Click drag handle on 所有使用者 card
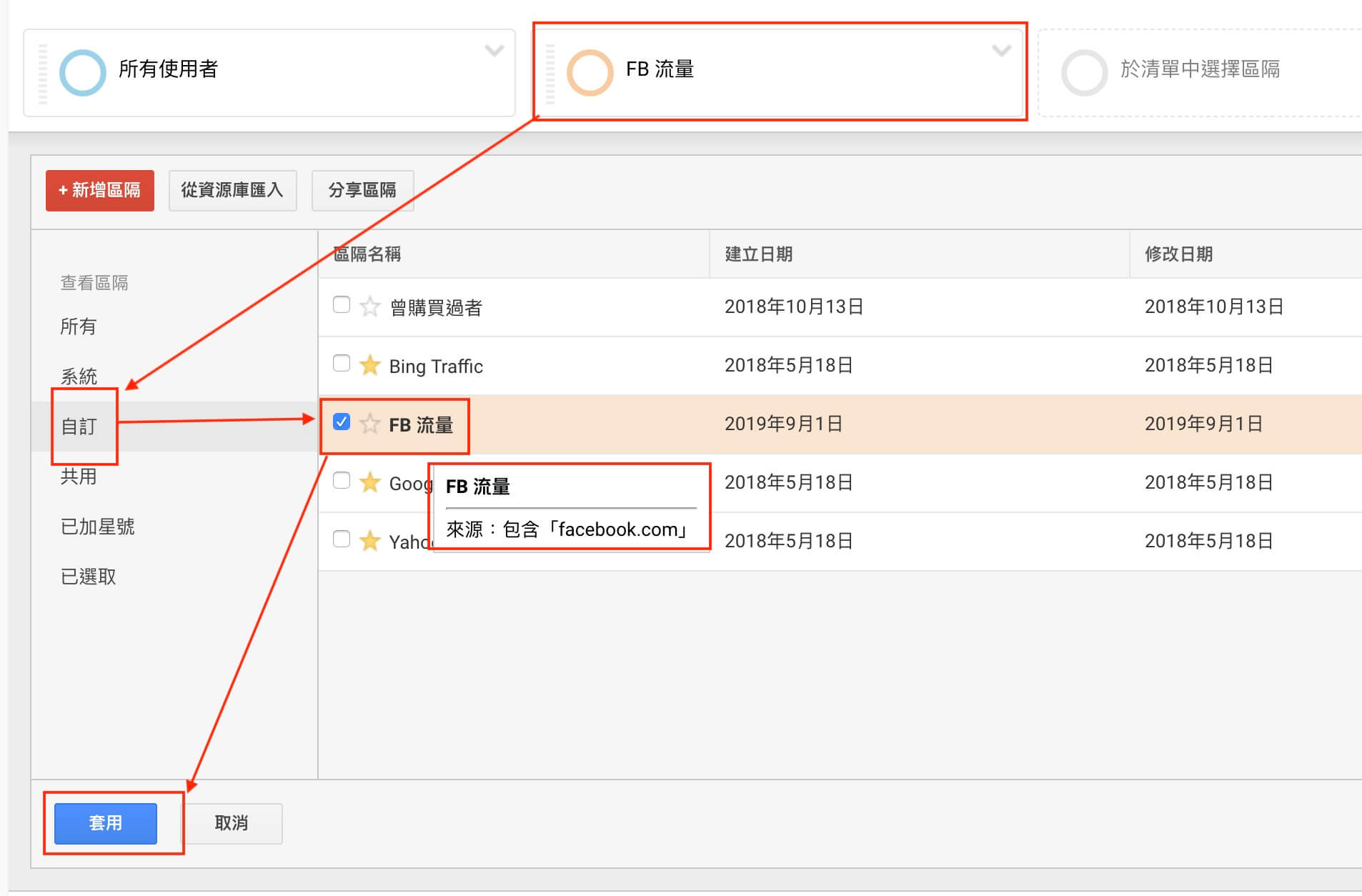 pyautogui.click(x=43, y=74)
